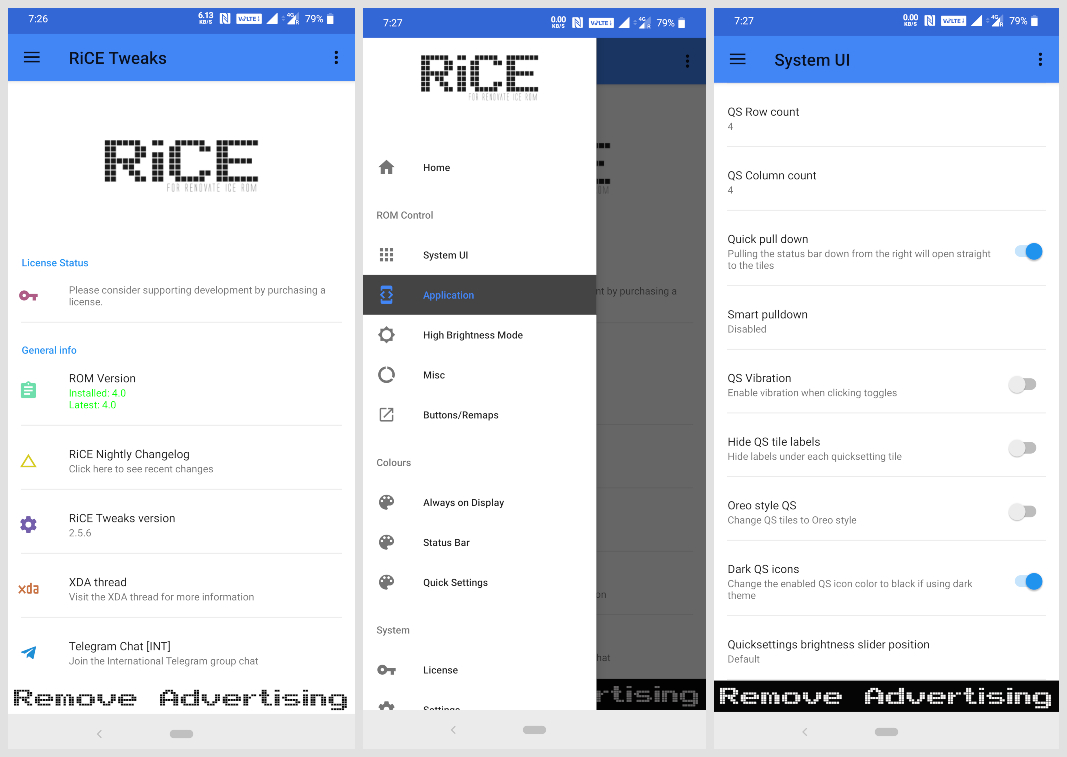Open Telegram Chat [INT] entry
This screenshot has width=1067, height=757.
point(181,652)
